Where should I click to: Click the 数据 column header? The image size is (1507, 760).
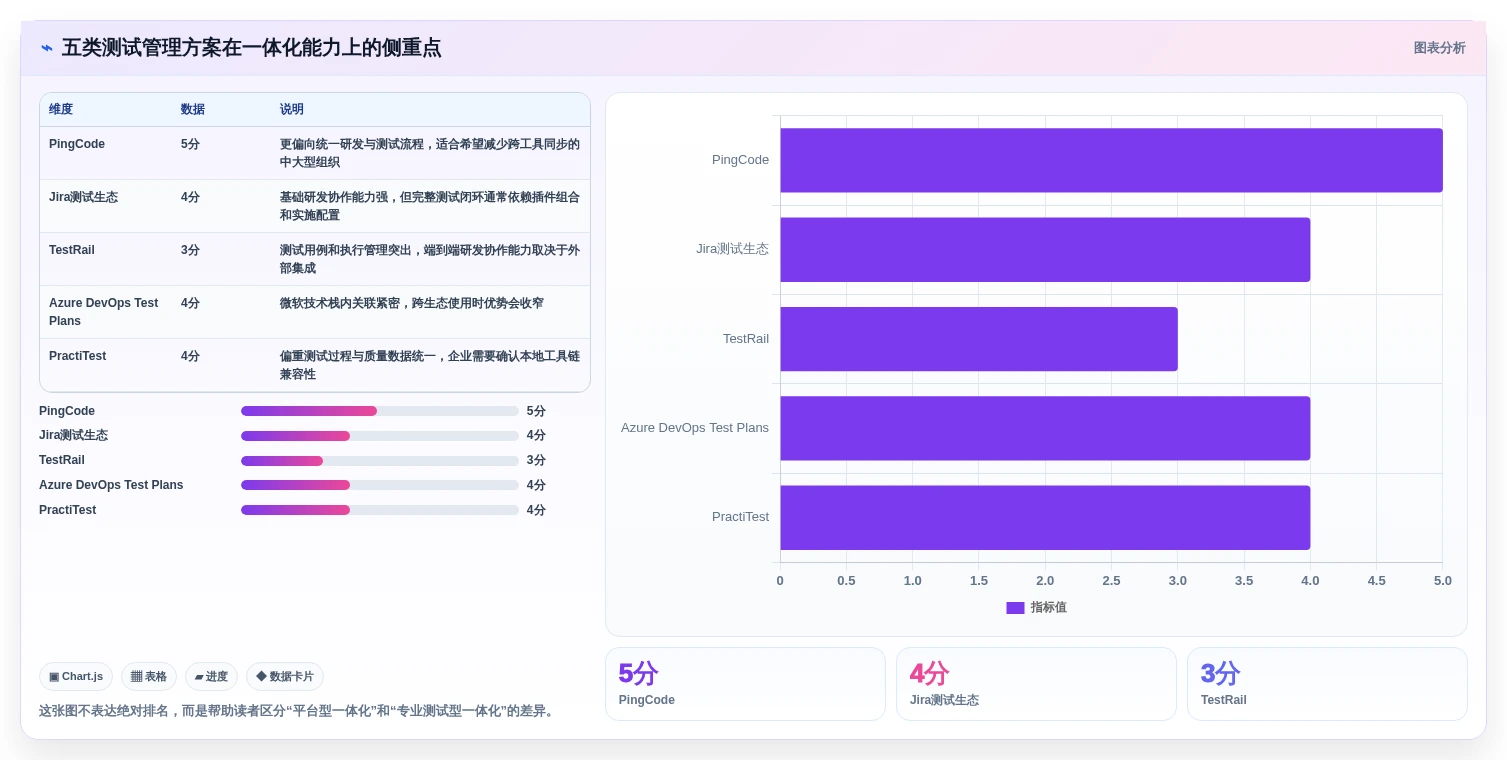pyautogui.click(x=193, y=109)
